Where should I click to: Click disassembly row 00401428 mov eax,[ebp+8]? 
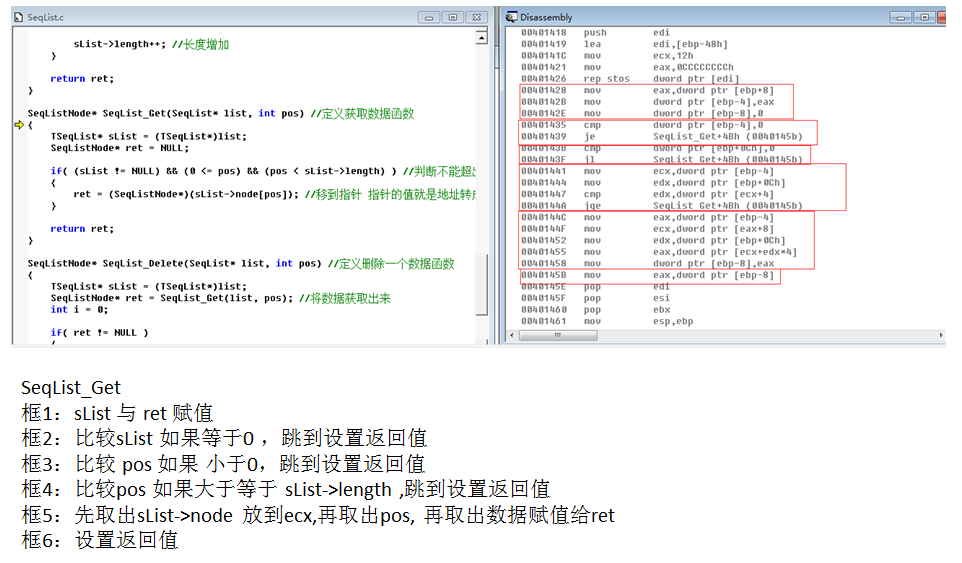click(x=648, y=90)
